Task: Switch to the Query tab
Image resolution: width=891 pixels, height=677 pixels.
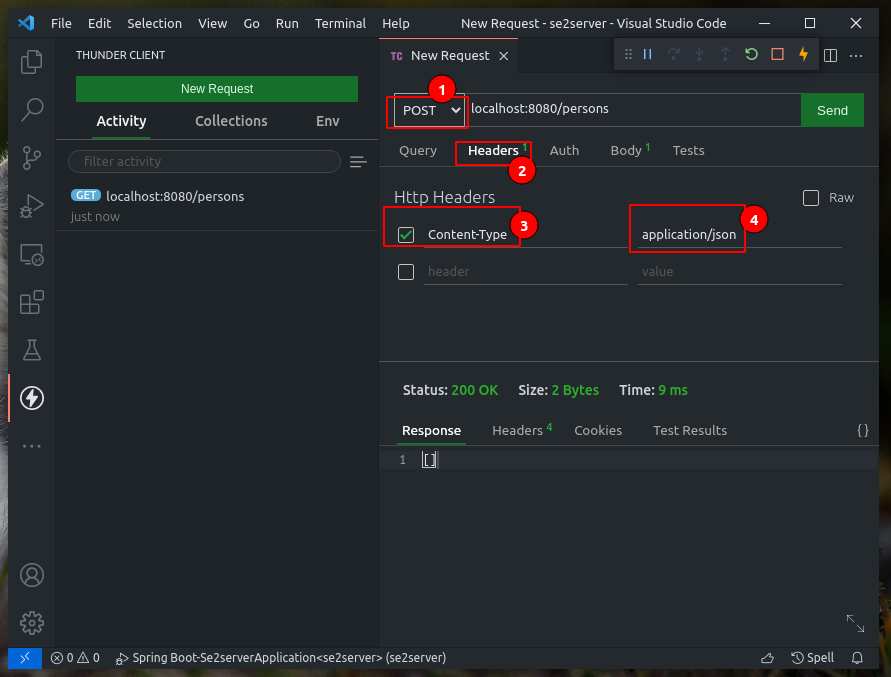Action: click(x=418, y=151)
